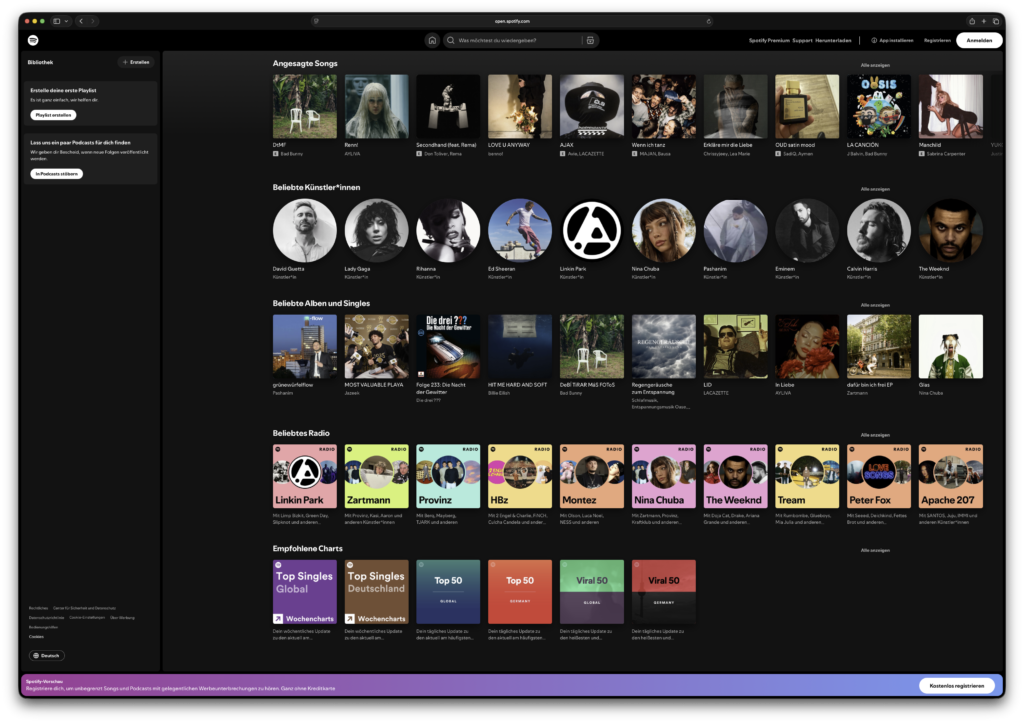The height and width of the screenshot is (723, 1024).
Task: Open Viral 50 Germany chart
Action: [x=664, y=592]
